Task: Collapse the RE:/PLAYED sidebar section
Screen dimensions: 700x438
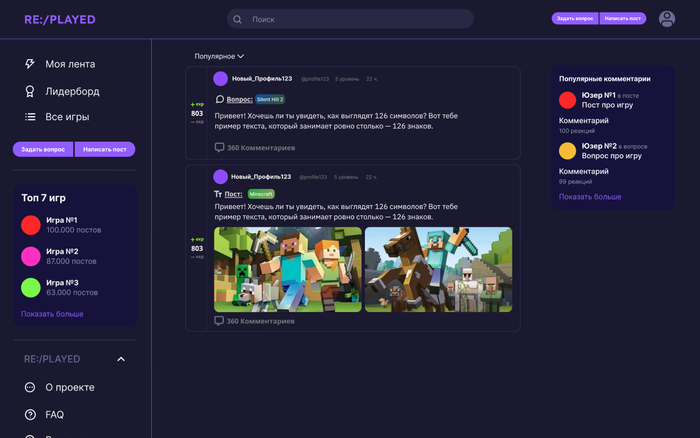Action: click(x=121, y=359)
